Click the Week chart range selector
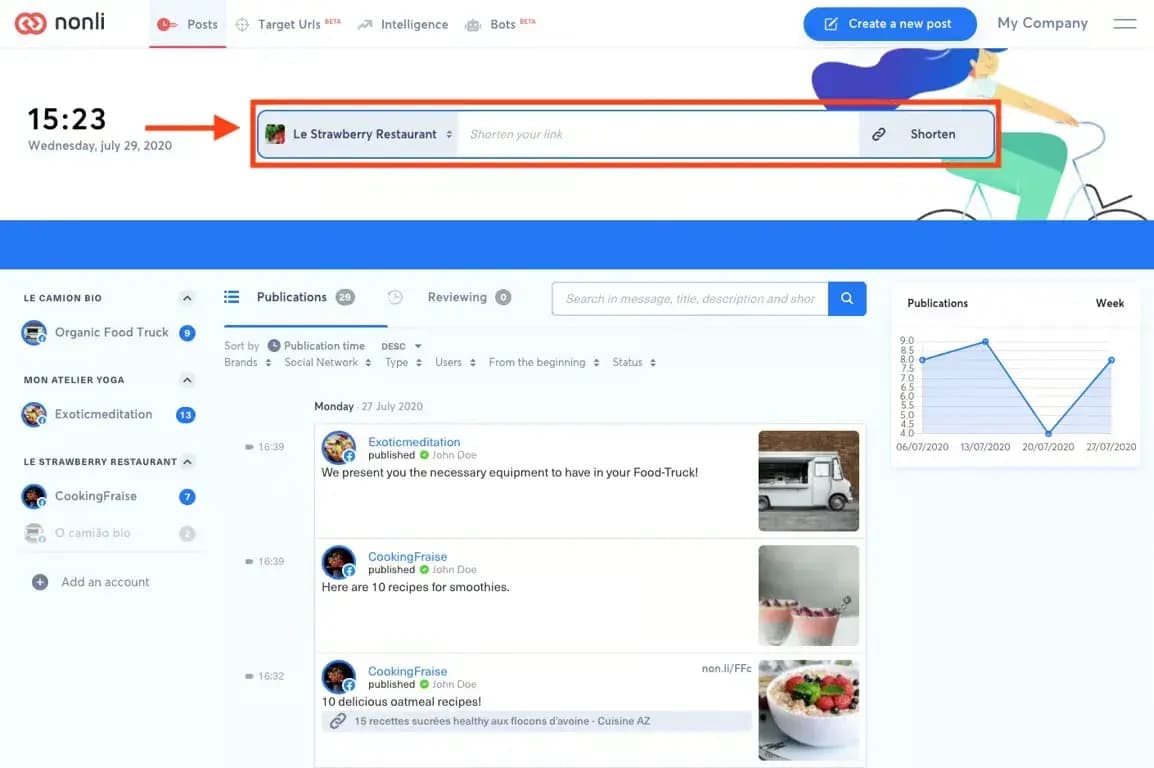Viewport: 1154px width, 768px height. [1109, 303]
